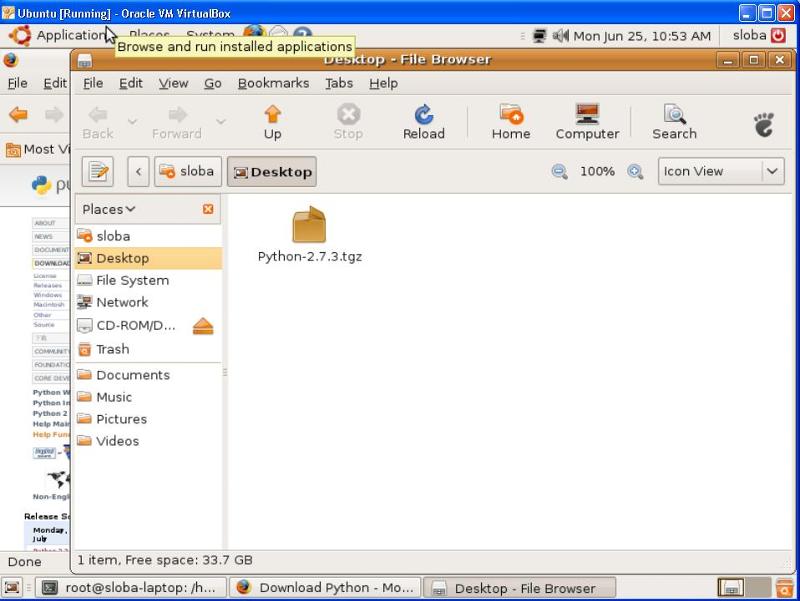800x601 pixels.
Task: Select CD-ROM/D... in the Places sidebar
Action: click(x=133, y=325)
